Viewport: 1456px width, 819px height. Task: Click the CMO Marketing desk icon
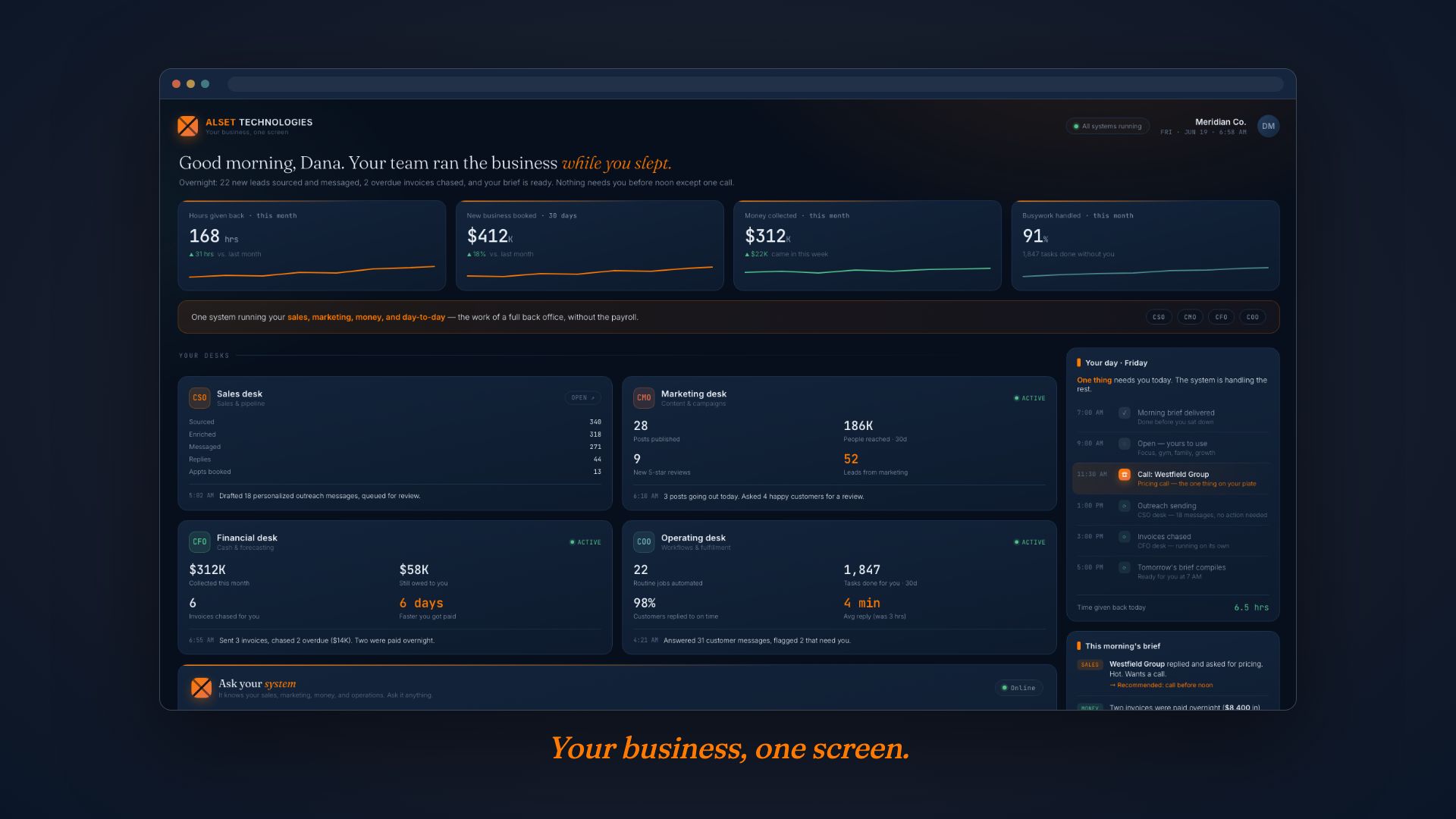click(x=644, y=397)
